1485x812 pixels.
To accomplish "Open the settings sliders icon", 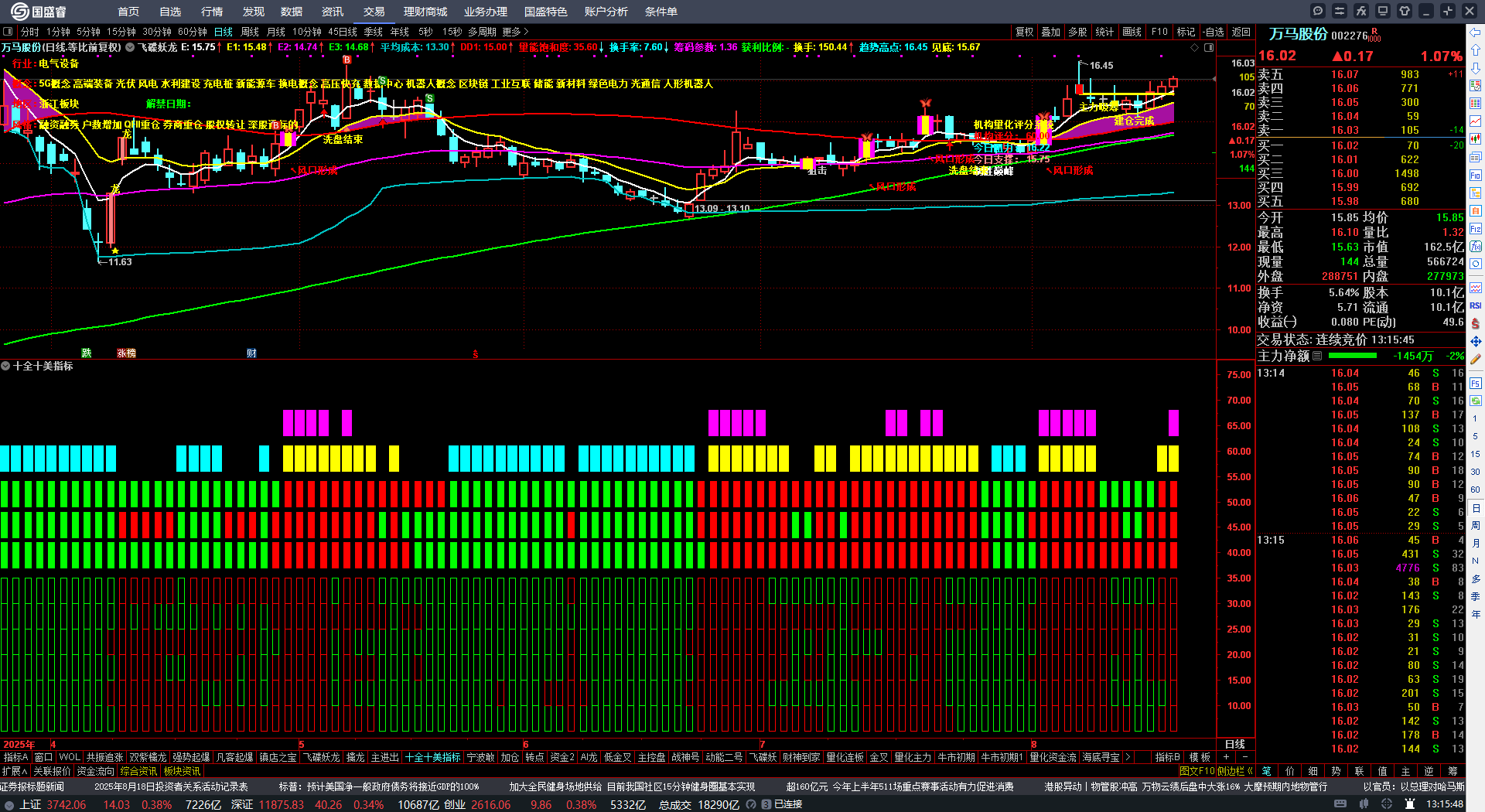I will (x=1340, y=11).
